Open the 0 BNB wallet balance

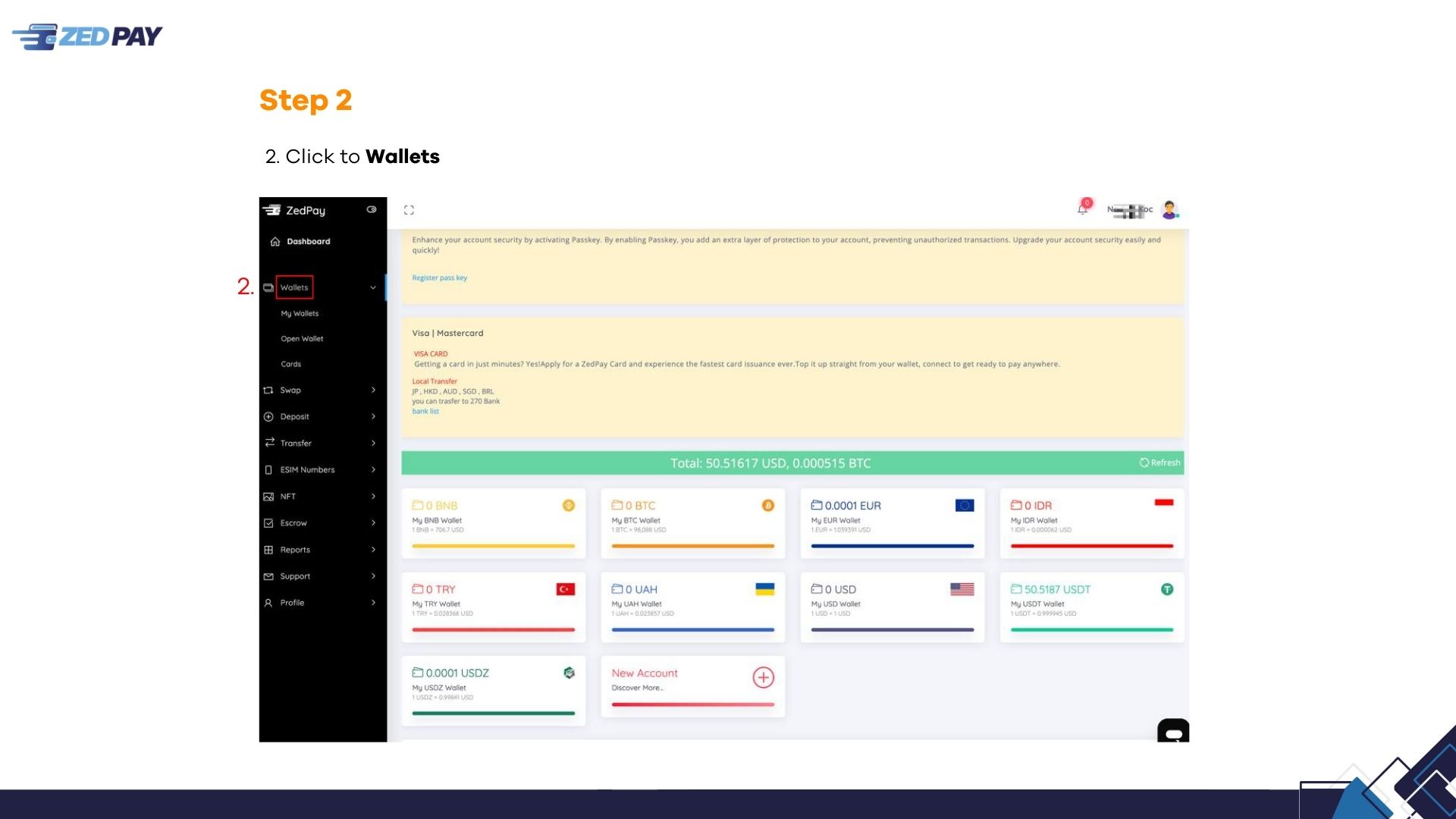tap(435, 506)
